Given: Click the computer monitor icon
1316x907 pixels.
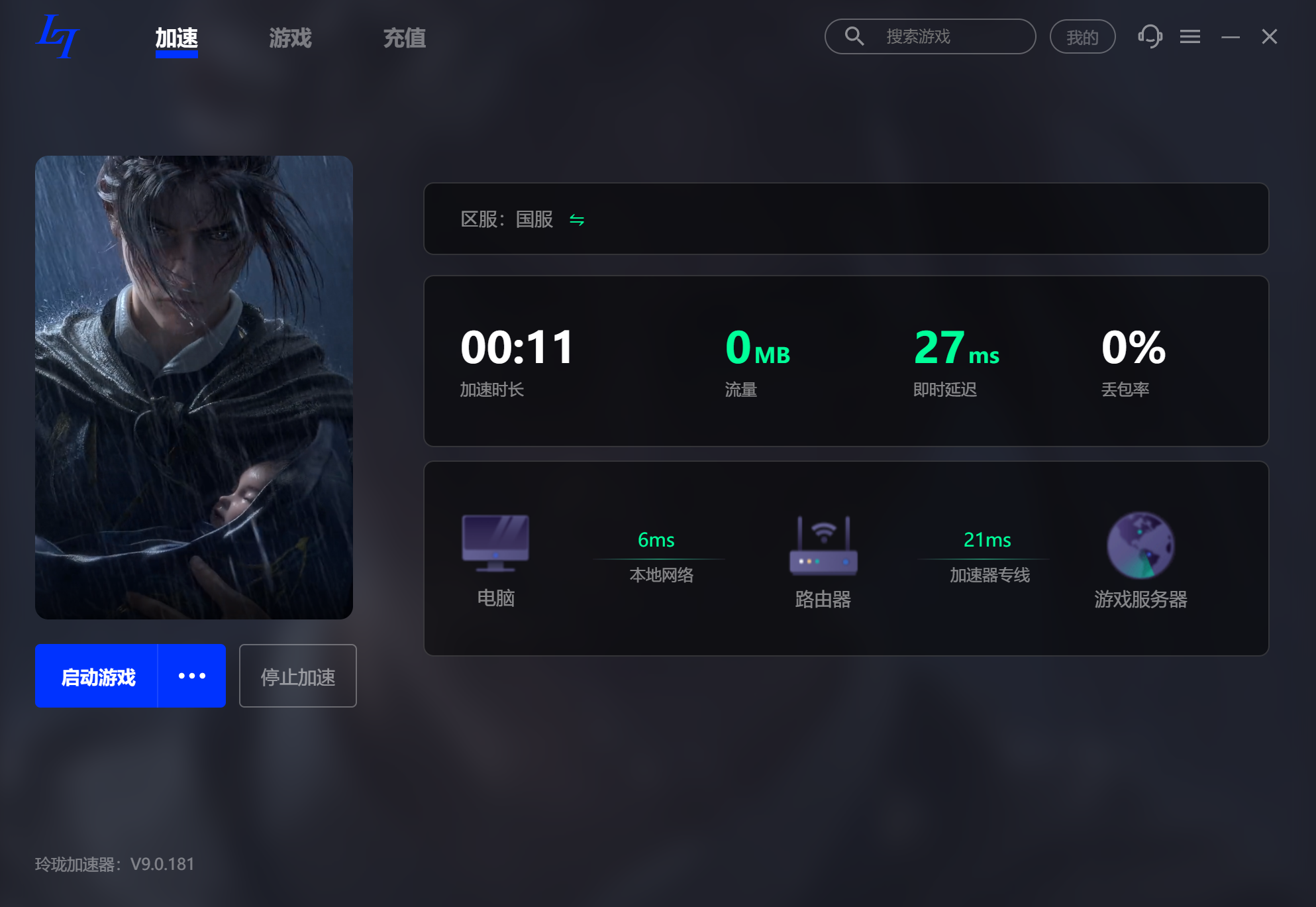Looking at the screenshot, I should (x=495, y=543).
